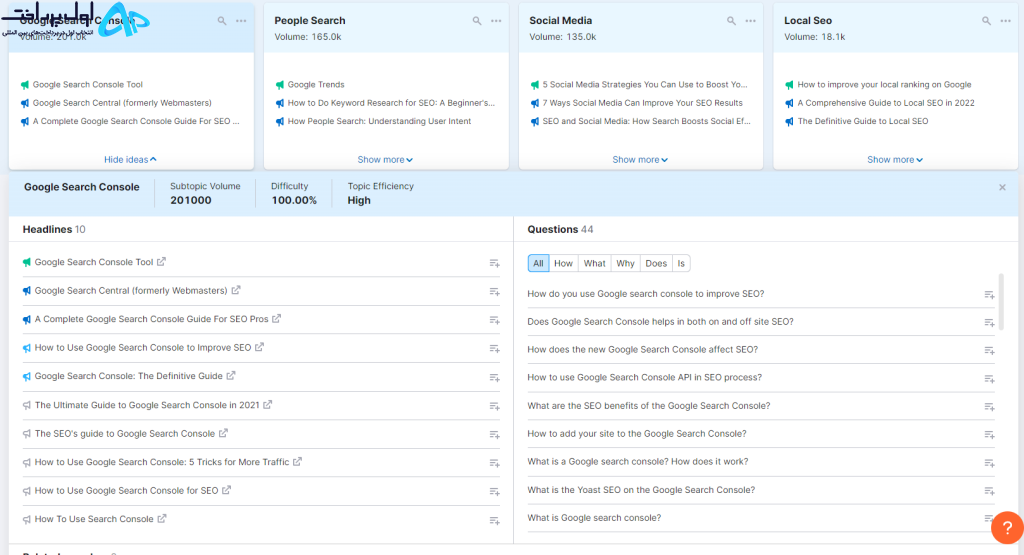This screenshot has height=555, width=1024.
Task: Filter questions by 'Why'
Action: (625, 263)
